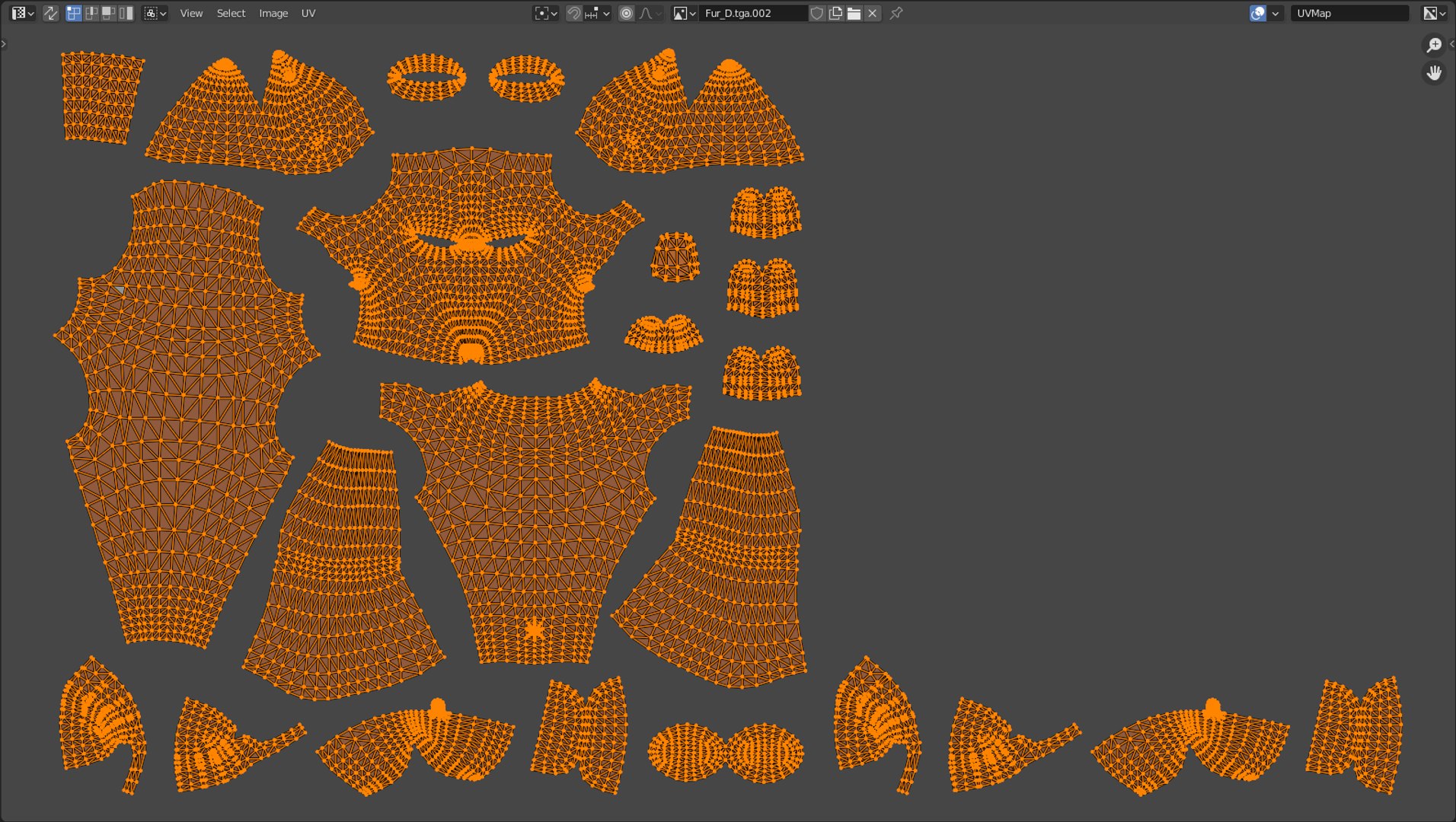Toggle proportional editing
This screenshot has height=822, width=1456.
626,13
